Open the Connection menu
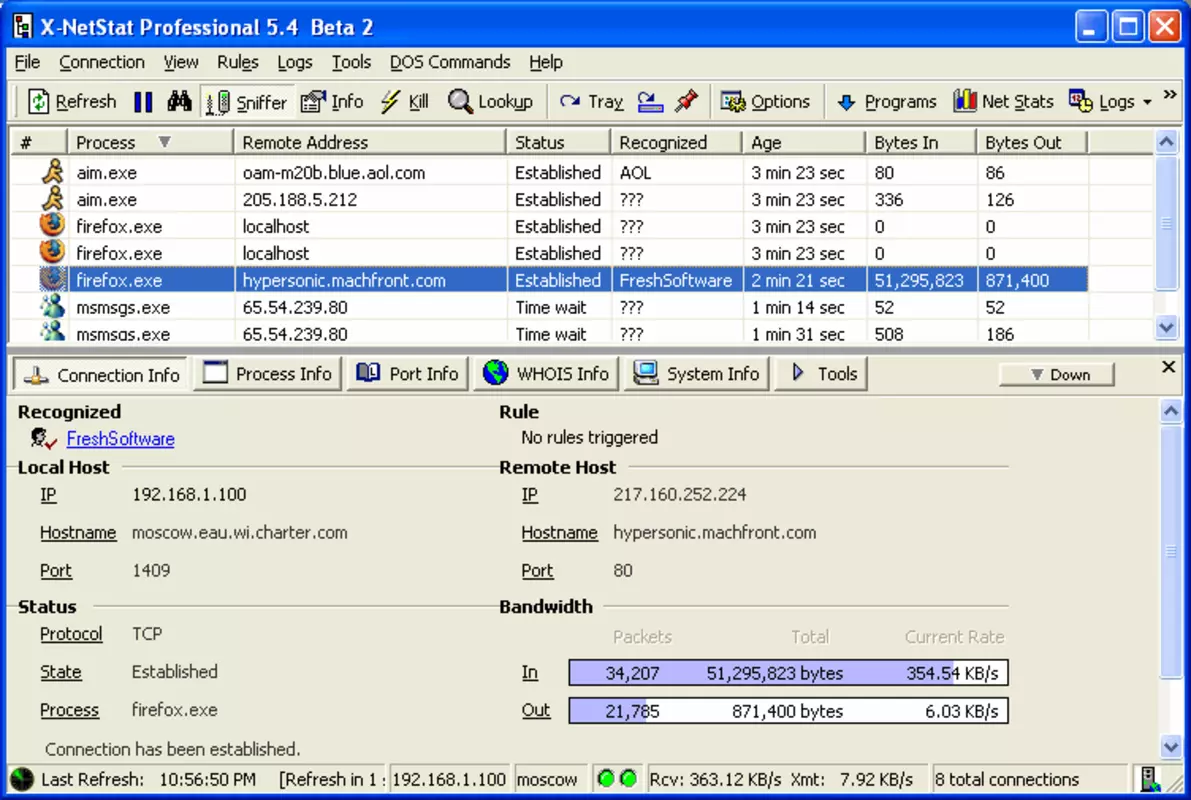Screen dimensions: 1191x800 (x=102, y=62)
